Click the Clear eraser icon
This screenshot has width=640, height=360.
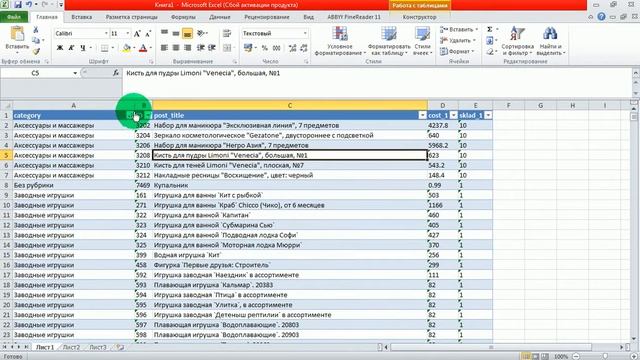[x=490, y=51]
